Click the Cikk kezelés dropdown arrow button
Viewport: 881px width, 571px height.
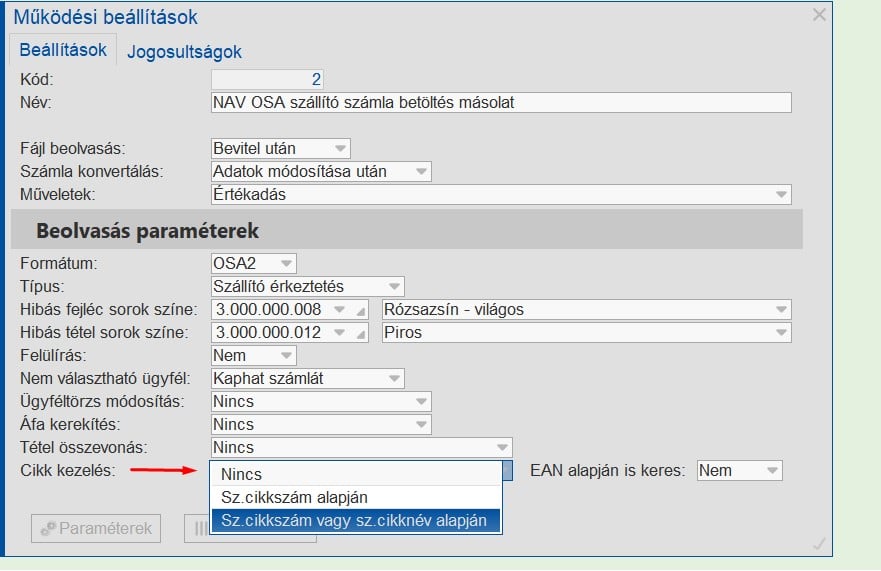click(x=507, y=470)
